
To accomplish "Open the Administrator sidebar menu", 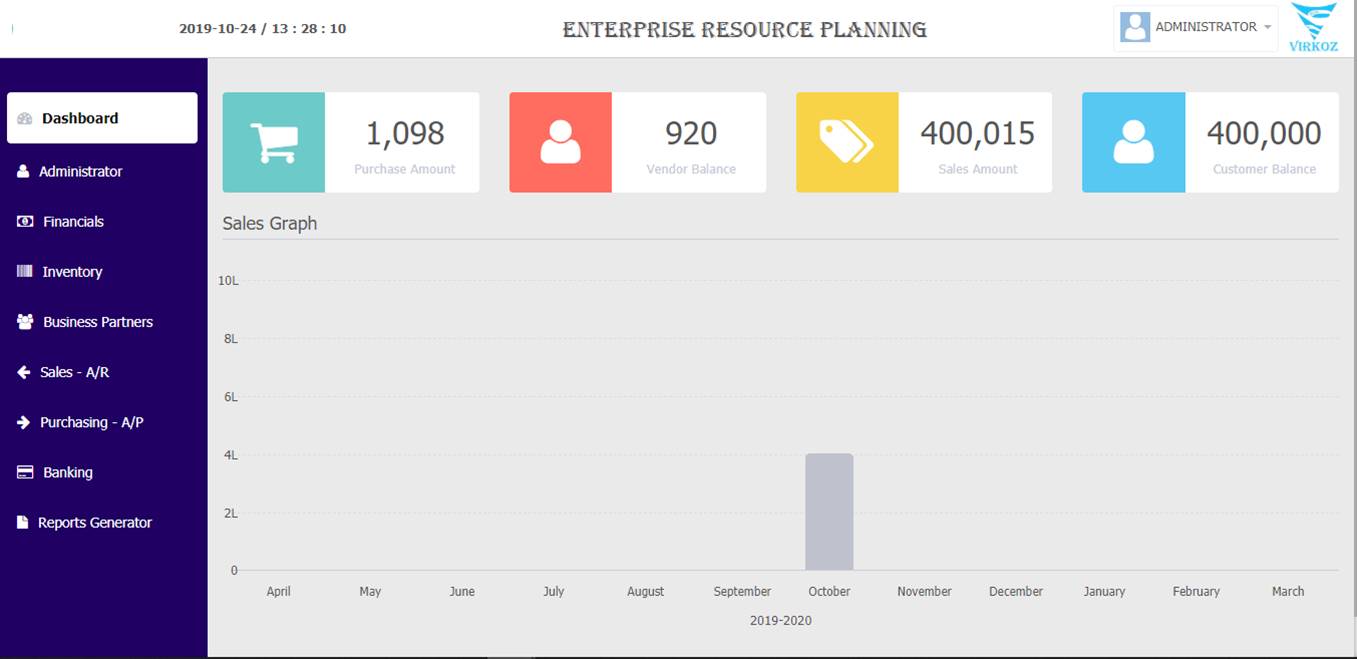I will click(x=80, y=172).
